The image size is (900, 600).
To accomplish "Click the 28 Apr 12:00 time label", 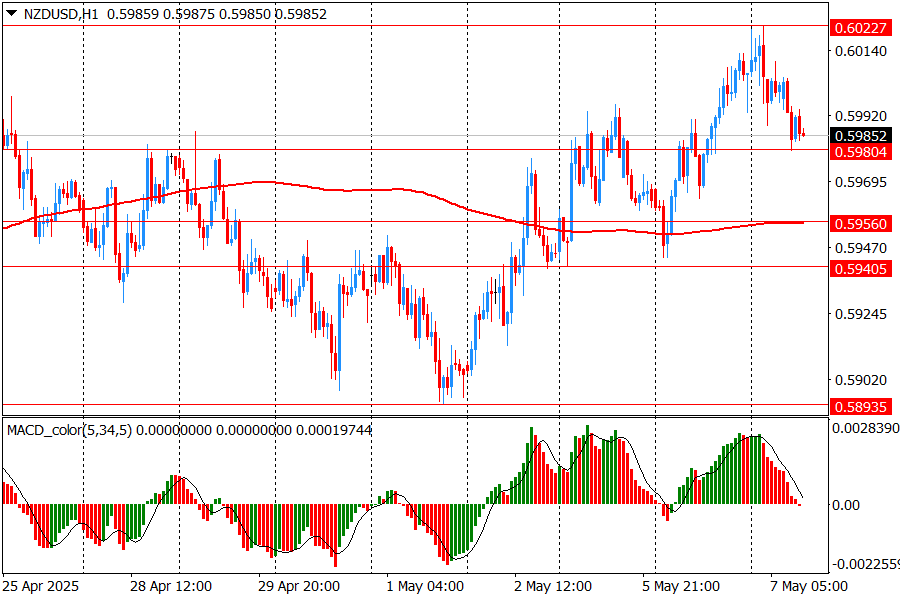I will [x=171, y=585].
